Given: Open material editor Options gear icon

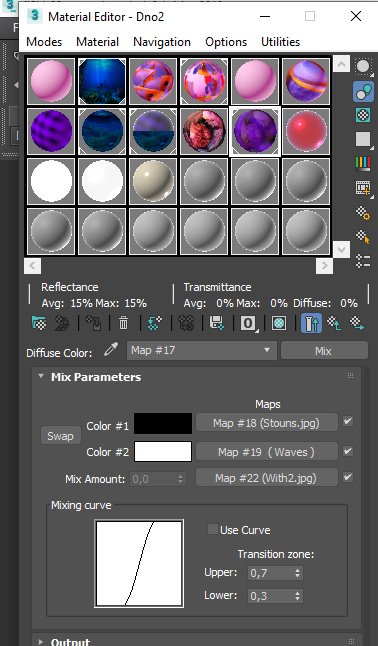Looking at the screenshot, I should 363,213.
